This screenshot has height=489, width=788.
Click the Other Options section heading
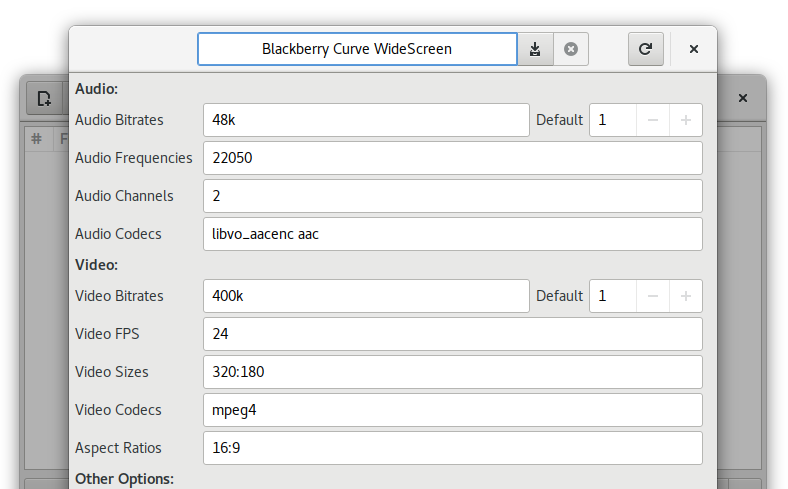coord(124,479)
